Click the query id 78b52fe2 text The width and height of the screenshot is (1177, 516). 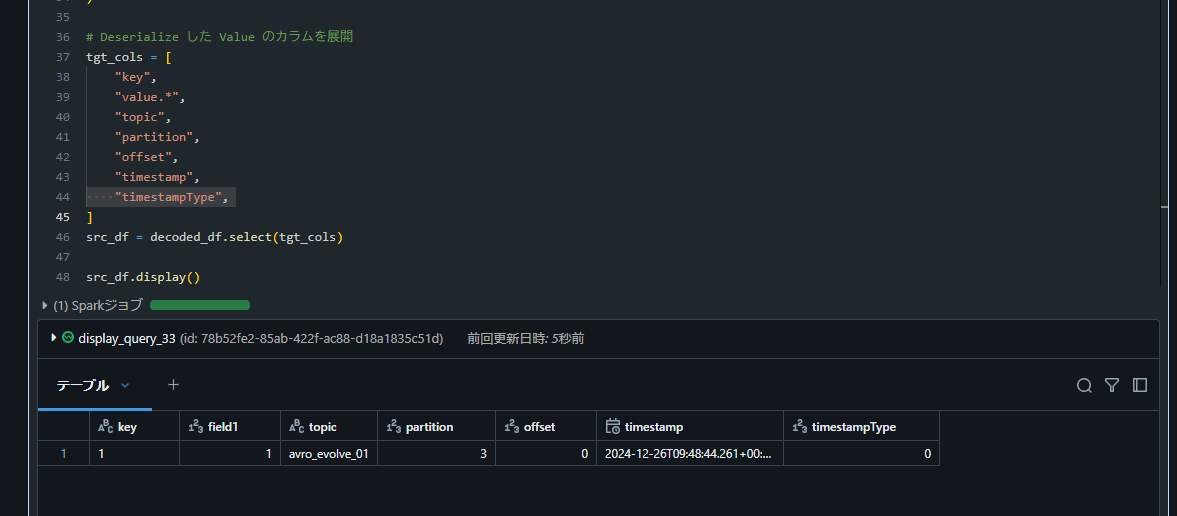tap(312, 339)
